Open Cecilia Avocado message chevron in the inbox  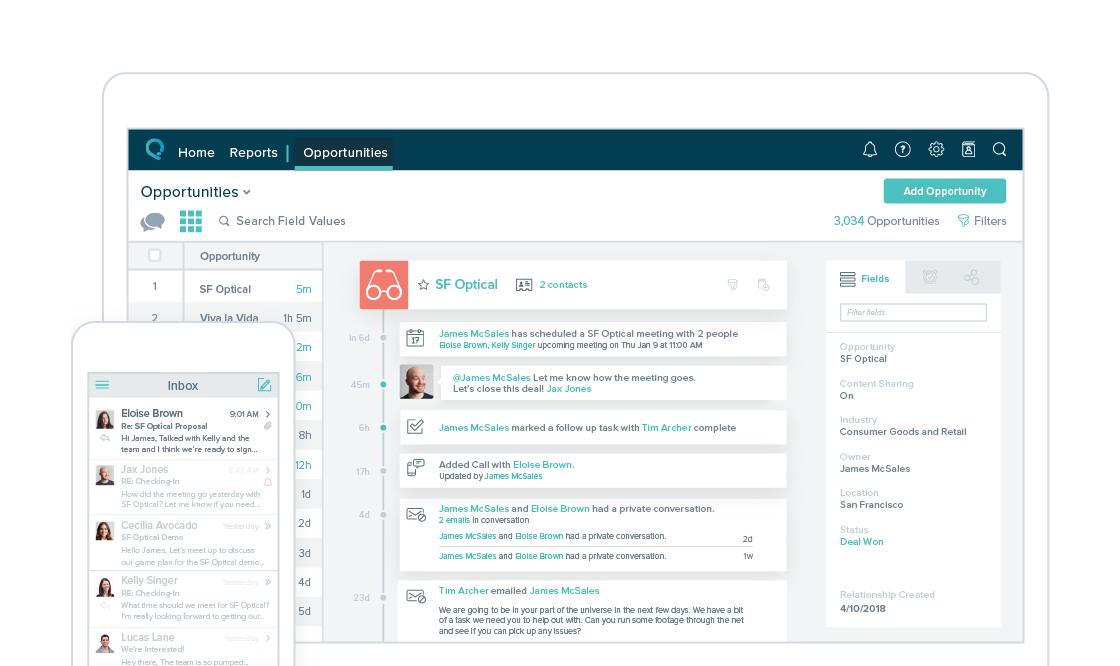(268, 526)
